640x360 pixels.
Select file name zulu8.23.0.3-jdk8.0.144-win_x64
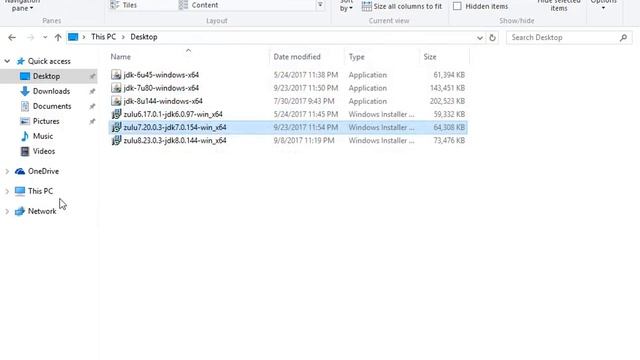[x=175, y=140]
